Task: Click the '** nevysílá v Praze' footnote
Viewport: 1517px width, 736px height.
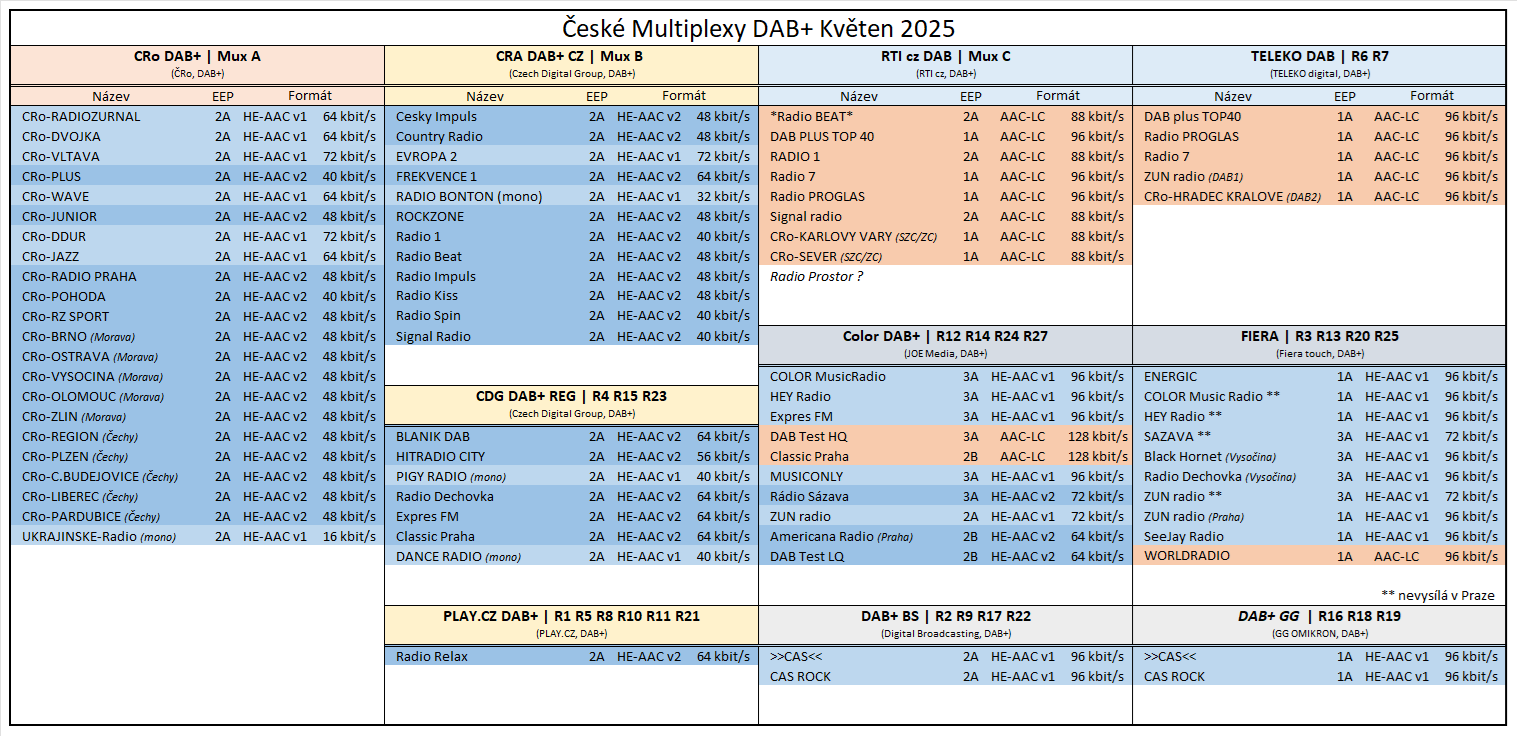Action: (x=1437, y=595)
